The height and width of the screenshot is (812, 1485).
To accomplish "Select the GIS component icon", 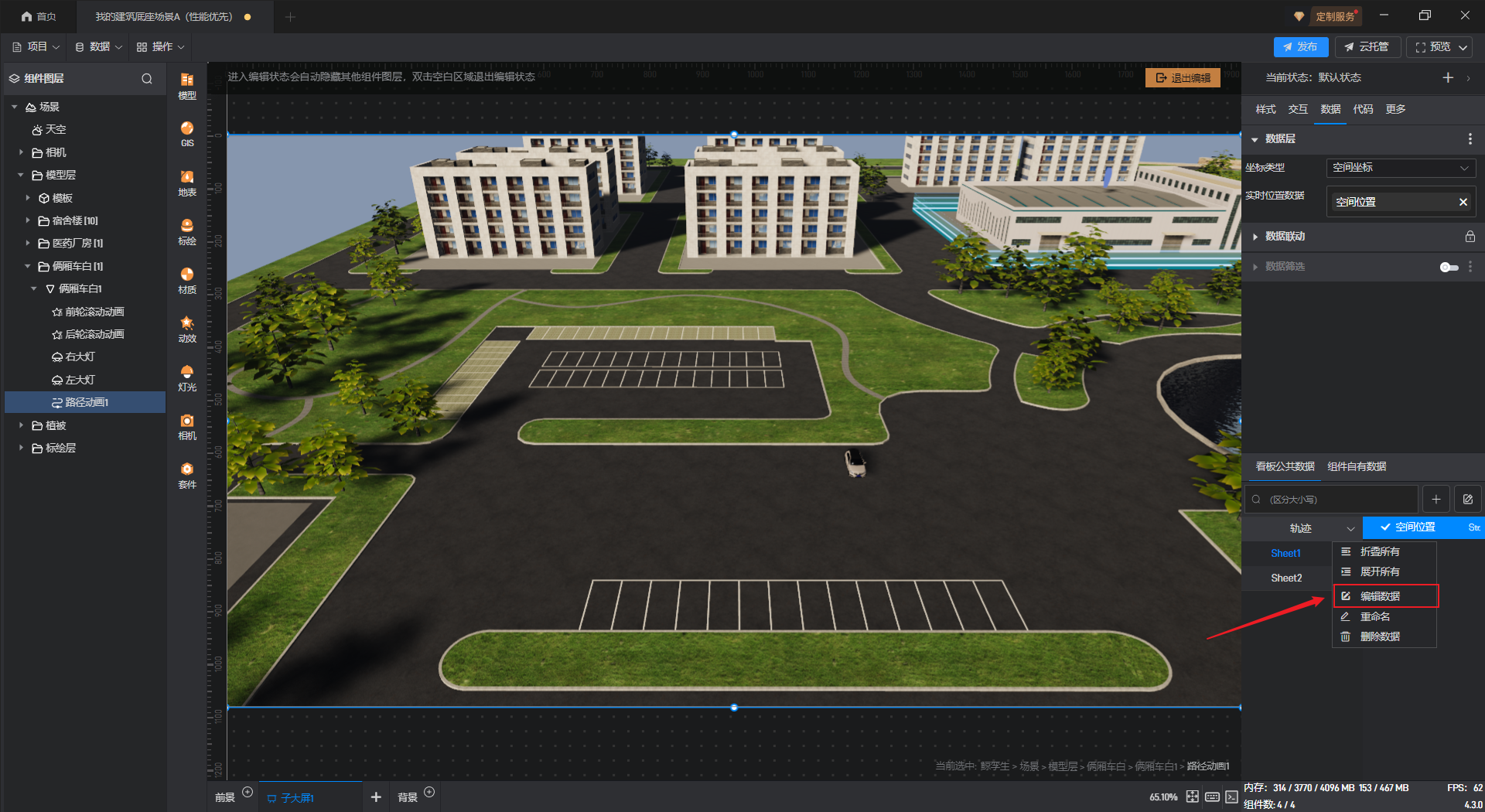I will [x=186, y=133].
